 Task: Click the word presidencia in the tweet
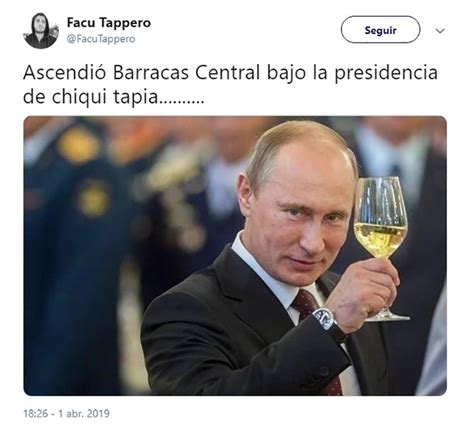(x=386, y=73)
